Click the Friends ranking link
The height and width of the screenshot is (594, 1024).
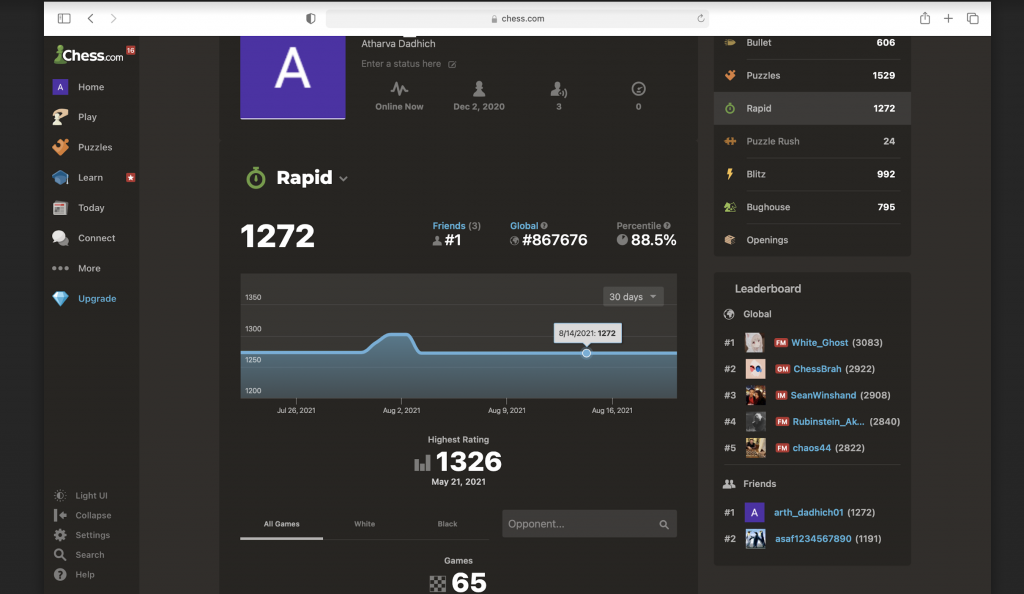pos(449,226)
